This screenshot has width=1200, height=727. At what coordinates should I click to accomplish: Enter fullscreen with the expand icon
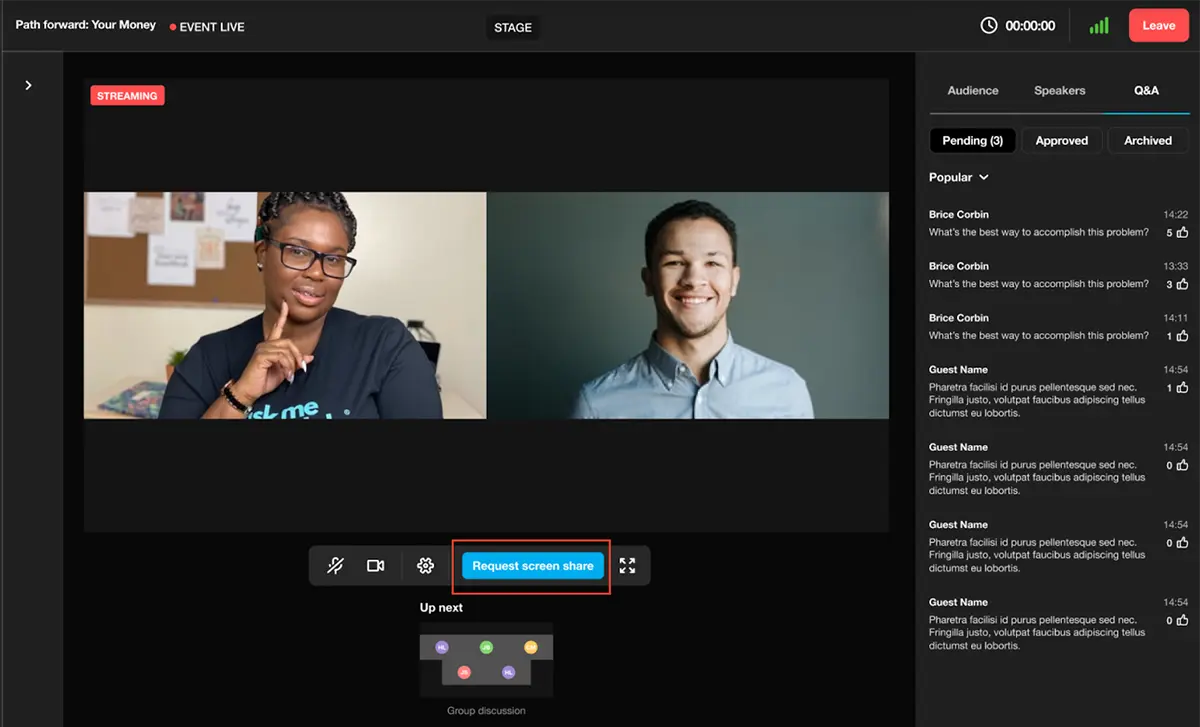627,566
